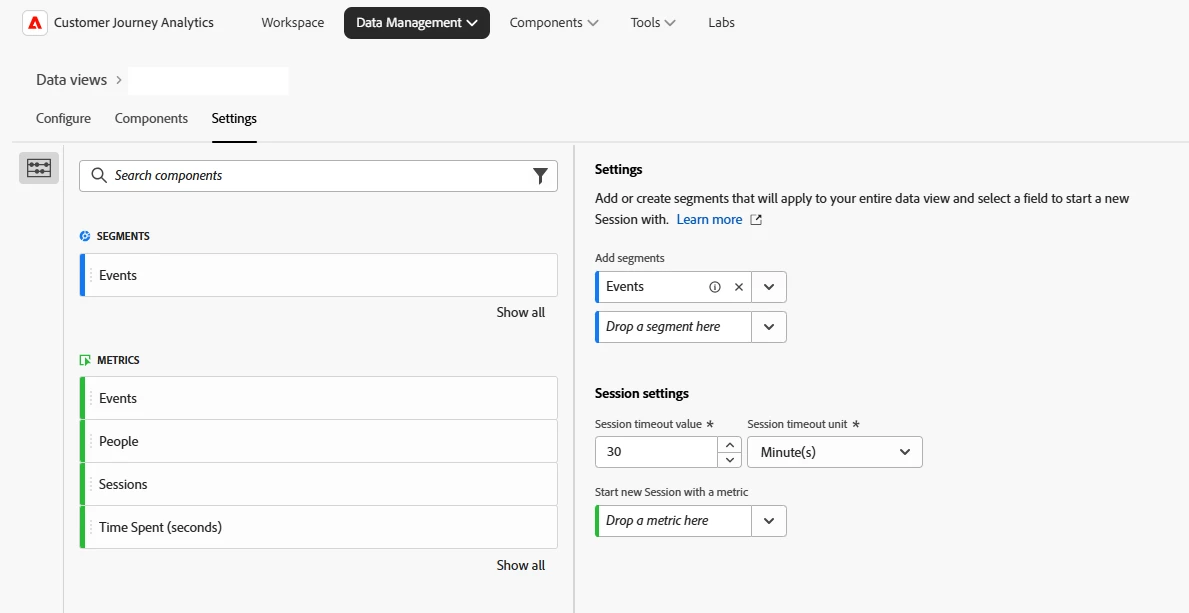The image size is (1189, 613).
Task: Click the Data views breadcrumb link
Action: [71, 80]
